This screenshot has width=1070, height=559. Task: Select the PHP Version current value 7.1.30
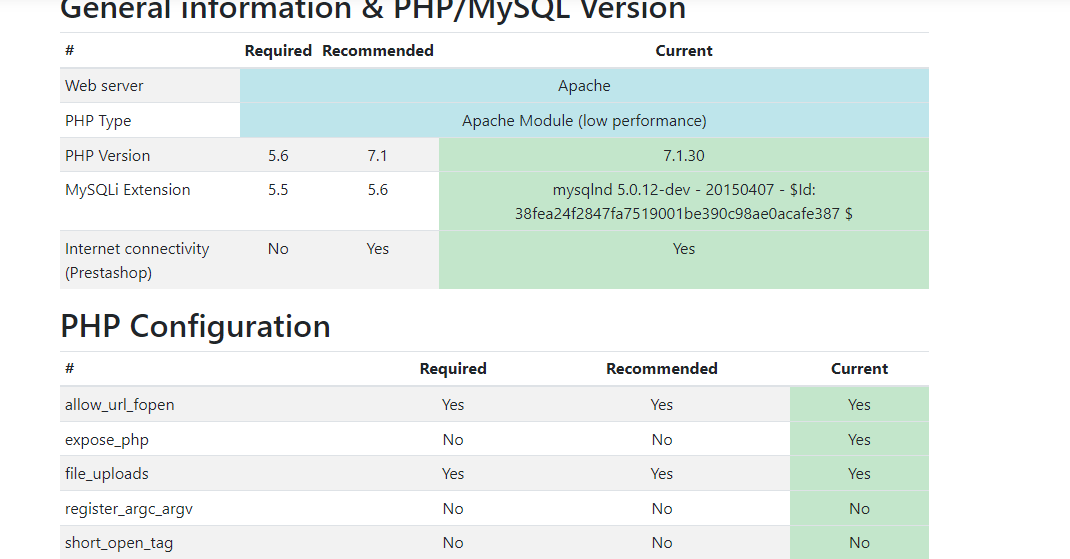pos(684,155)
